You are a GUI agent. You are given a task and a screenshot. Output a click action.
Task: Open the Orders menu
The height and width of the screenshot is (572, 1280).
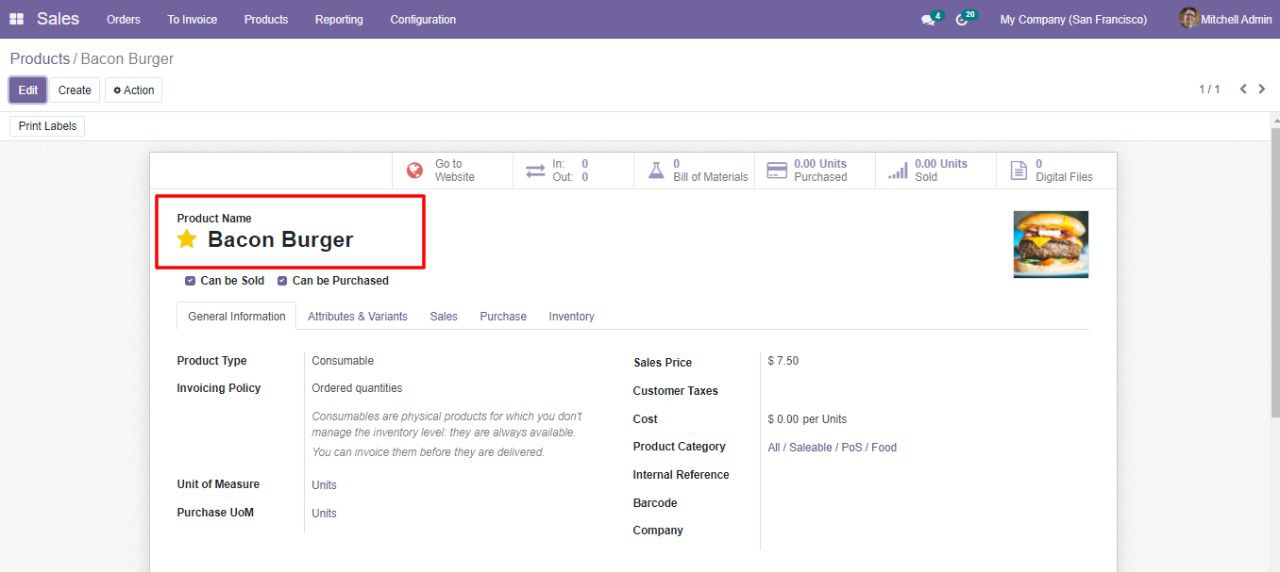pos(124,20)
